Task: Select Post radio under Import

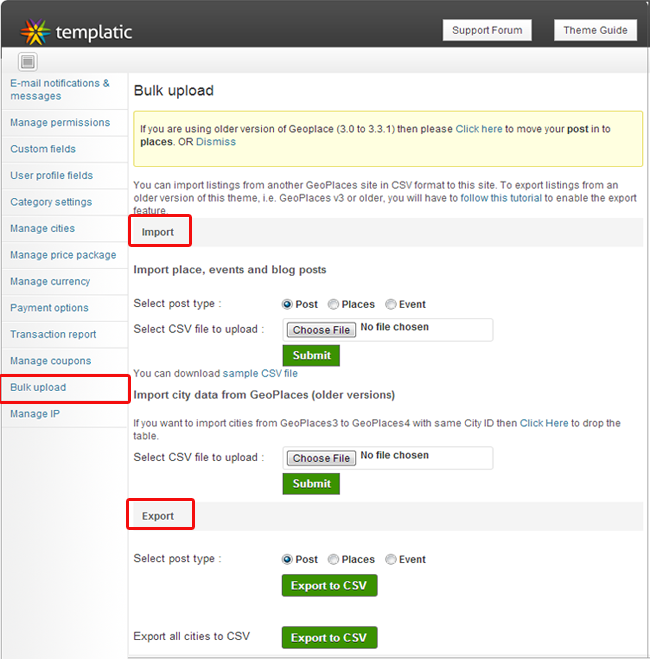Action: click(287, 304)
